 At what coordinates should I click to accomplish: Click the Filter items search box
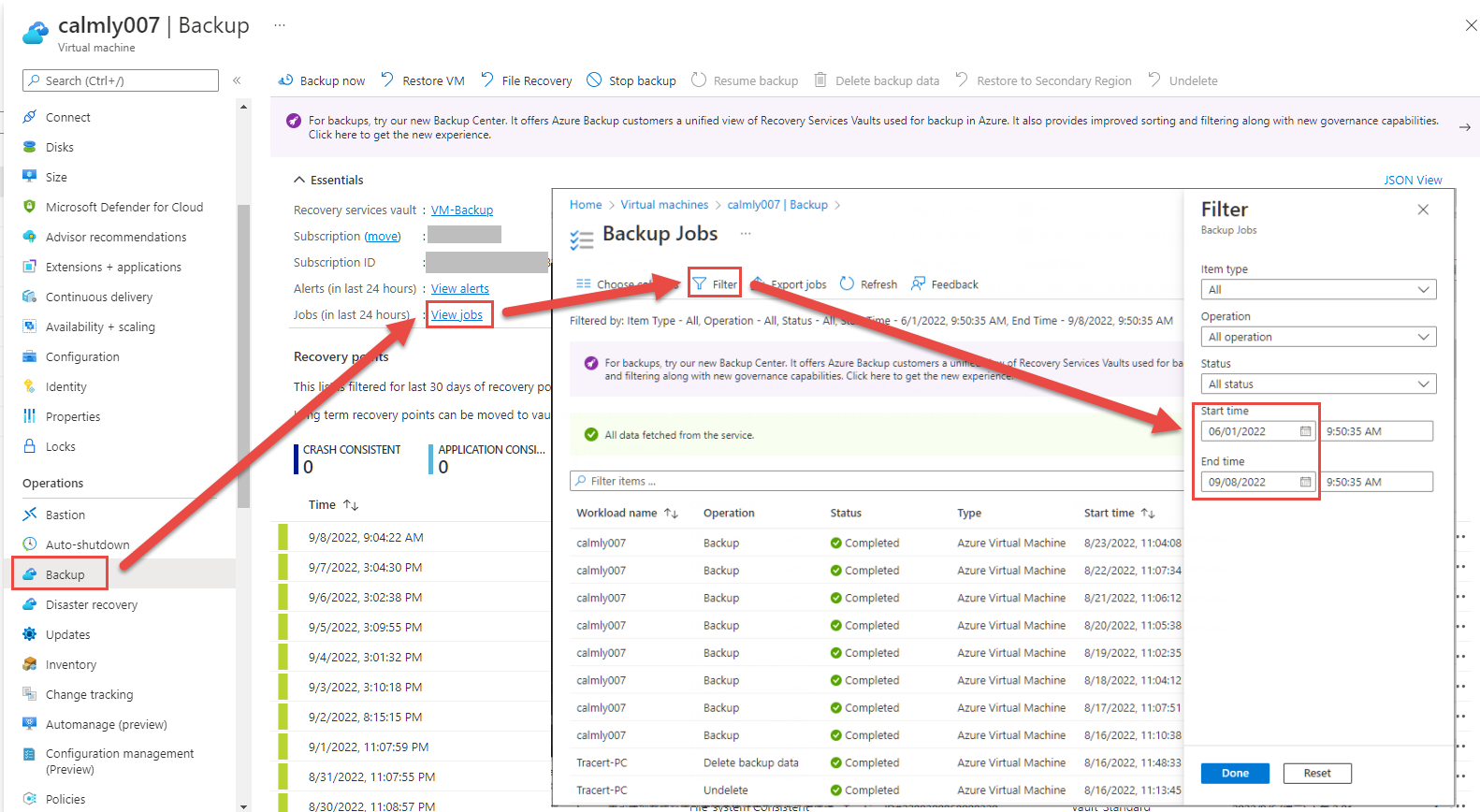[x=876, y=481]
